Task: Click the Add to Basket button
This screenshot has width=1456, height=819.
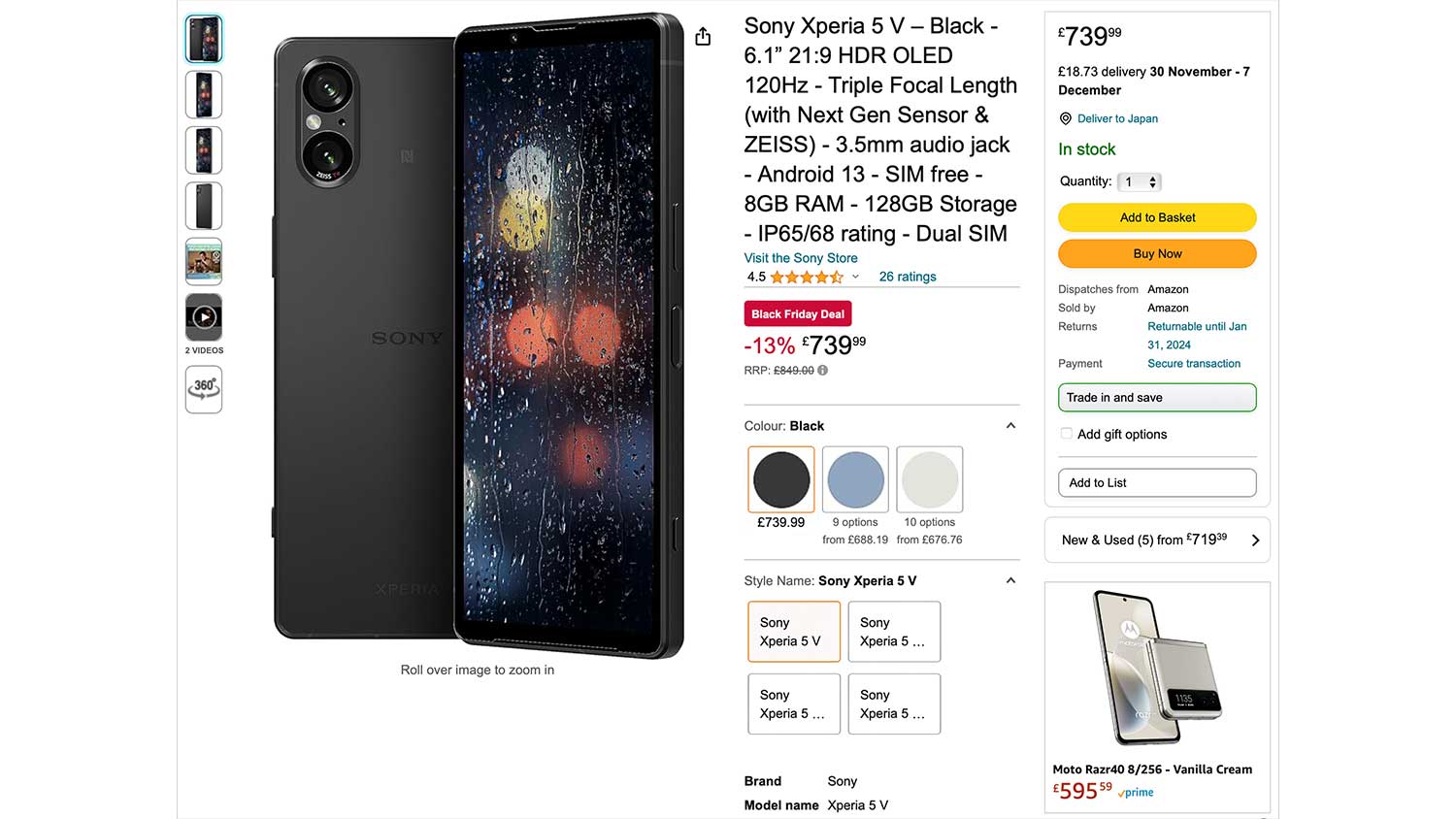Action: tap(1157, 217)
